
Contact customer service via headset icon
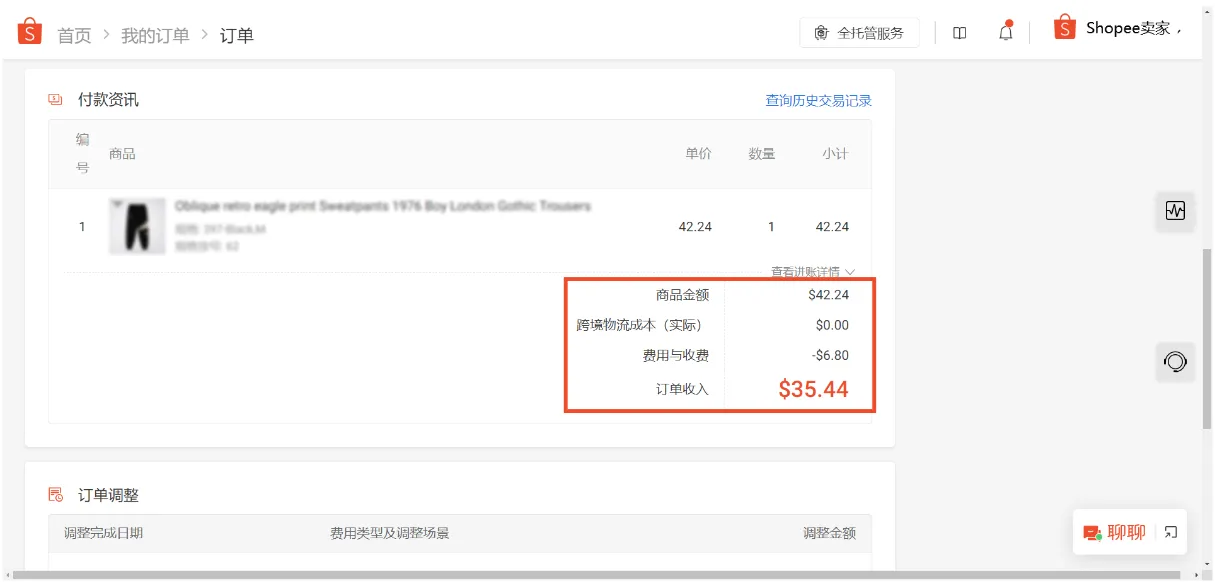tap(1175, 362)
